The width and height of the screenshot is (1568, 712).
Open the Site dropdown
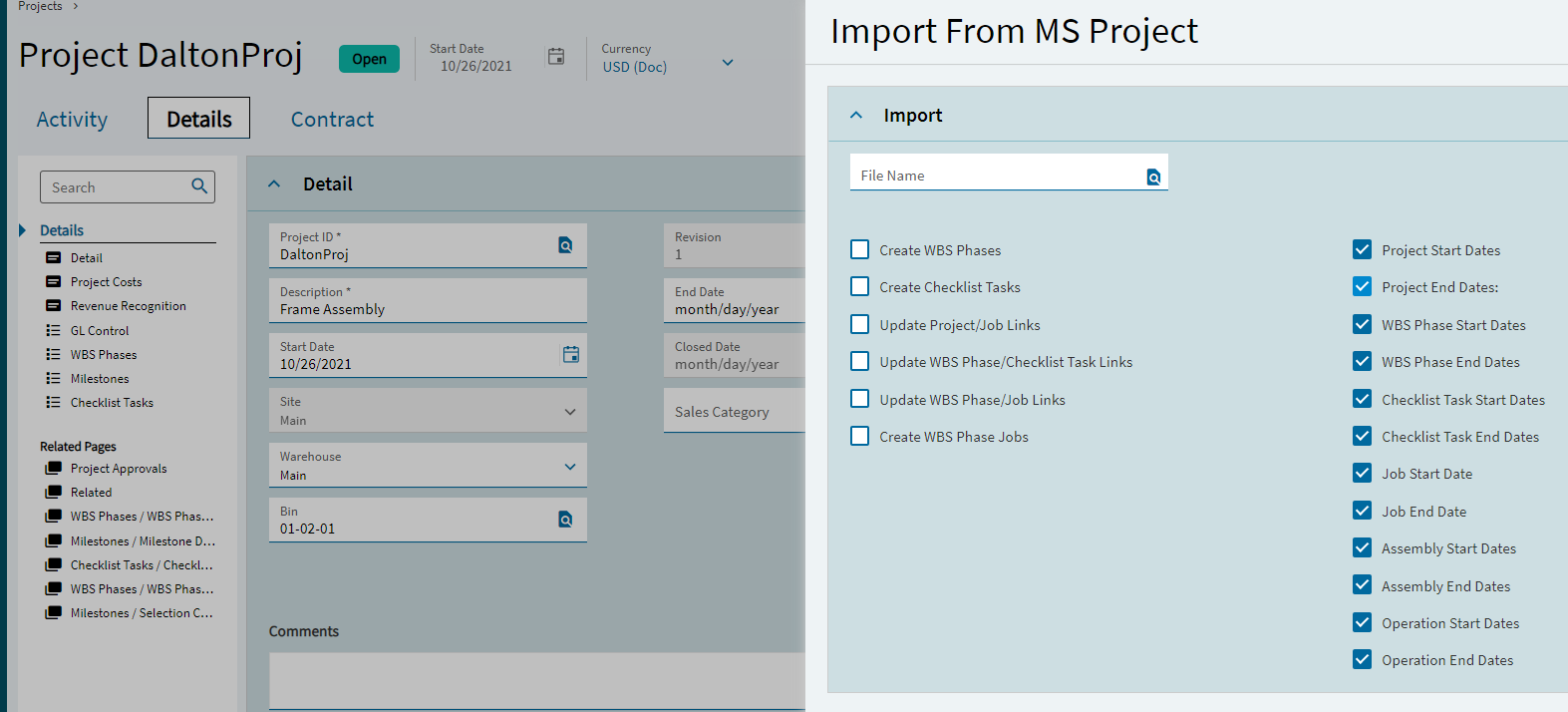[x=570, y=412]
